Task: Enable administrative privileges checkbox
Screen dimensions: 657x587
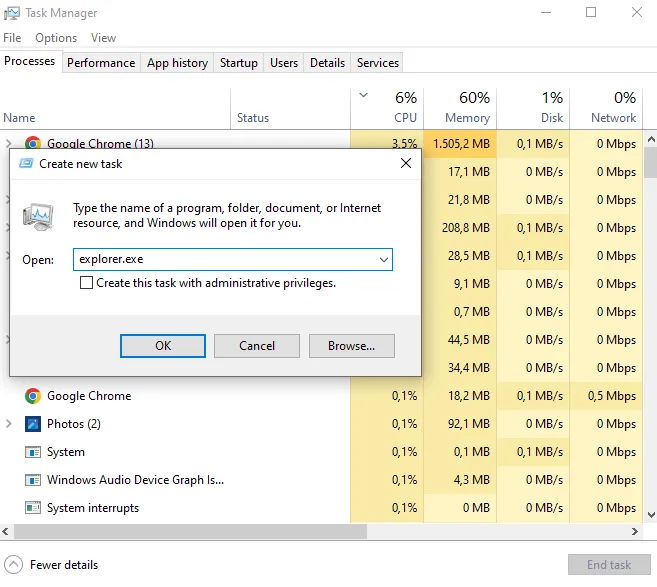Action: click(86, 283)
